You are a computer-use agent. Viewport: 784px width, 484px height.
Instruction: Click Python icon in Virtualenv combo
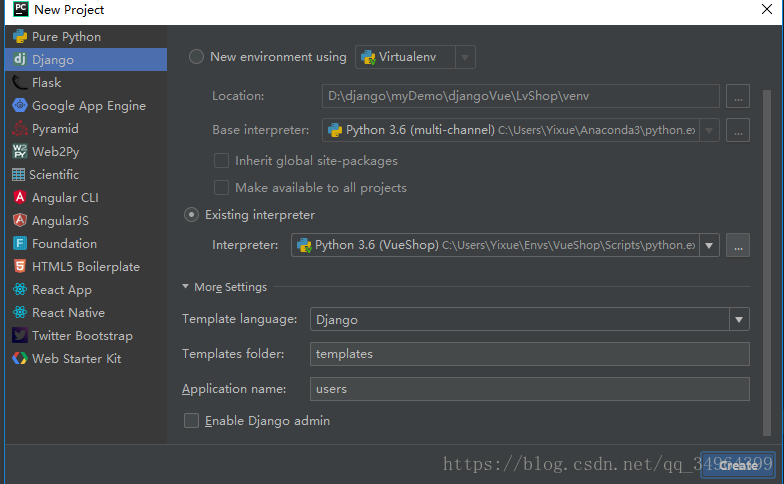(x=368, y=58)
